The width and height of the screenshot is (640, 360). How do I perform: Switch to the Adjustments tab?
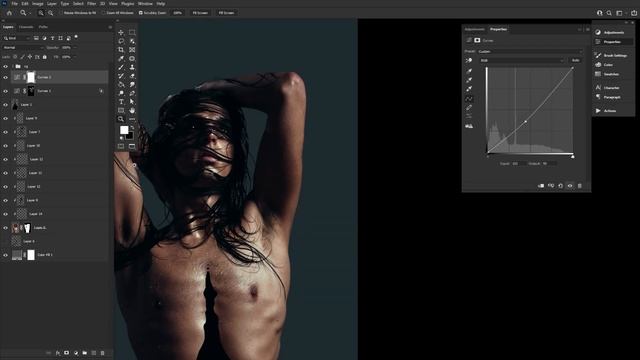pos(475,29)
